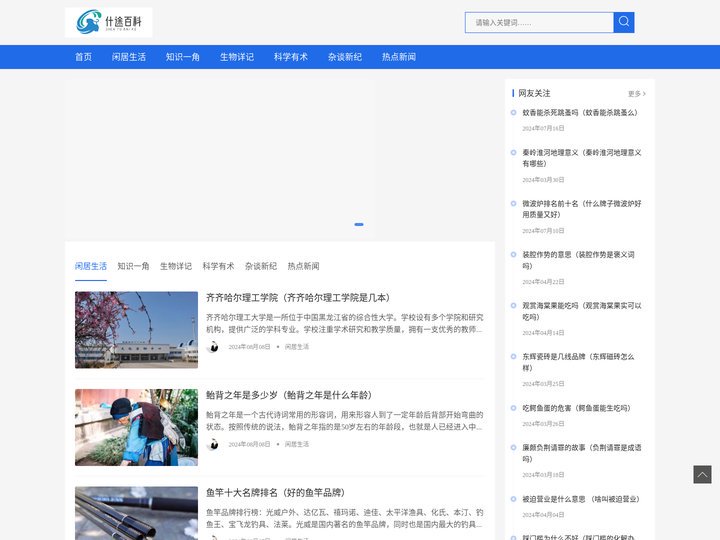
Task: Open sidebar item 秦岭淮河地理意义
Action: click(x=581, y=158)
